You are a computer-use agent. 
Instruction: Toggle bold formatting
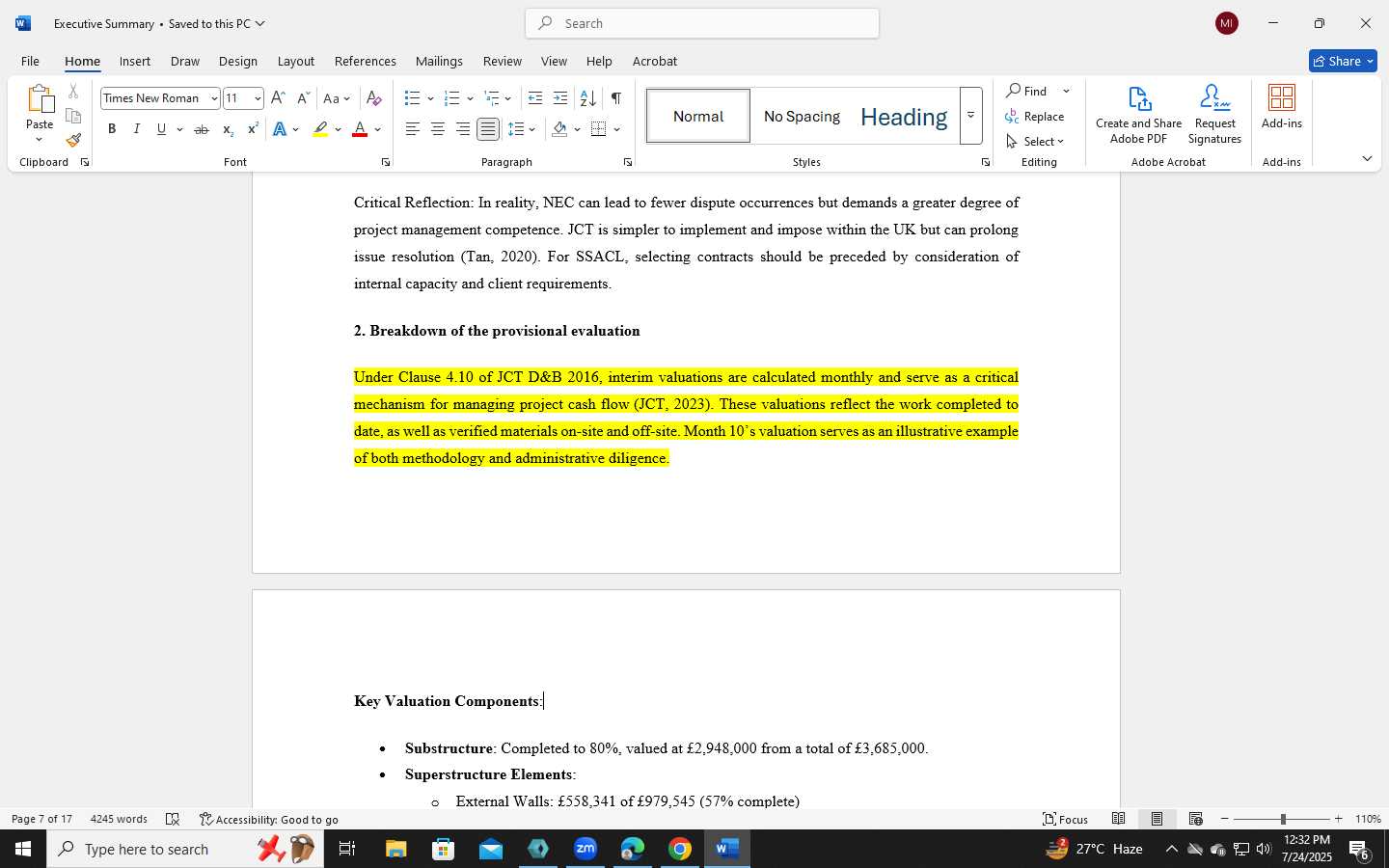(x=112, y=129)
